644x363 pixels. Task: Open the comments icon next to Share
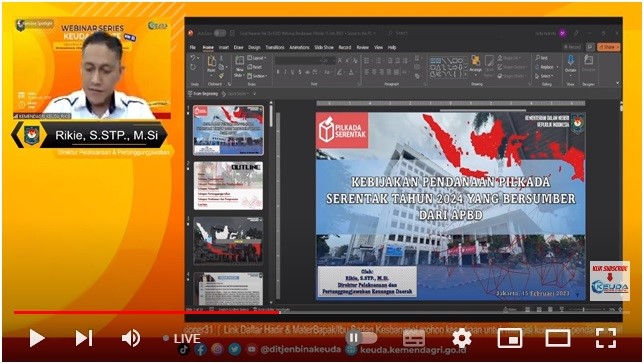coord(590,47)
